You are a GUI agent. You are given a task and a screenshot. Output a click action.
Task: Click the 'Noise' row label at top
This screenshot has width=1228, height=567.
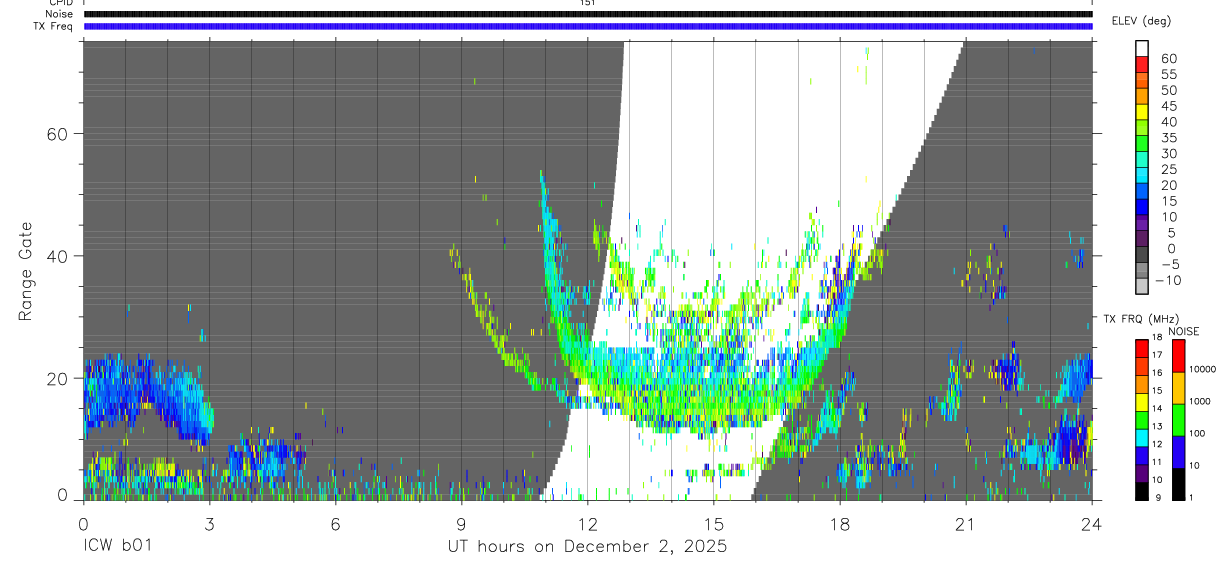coord(59,14)
